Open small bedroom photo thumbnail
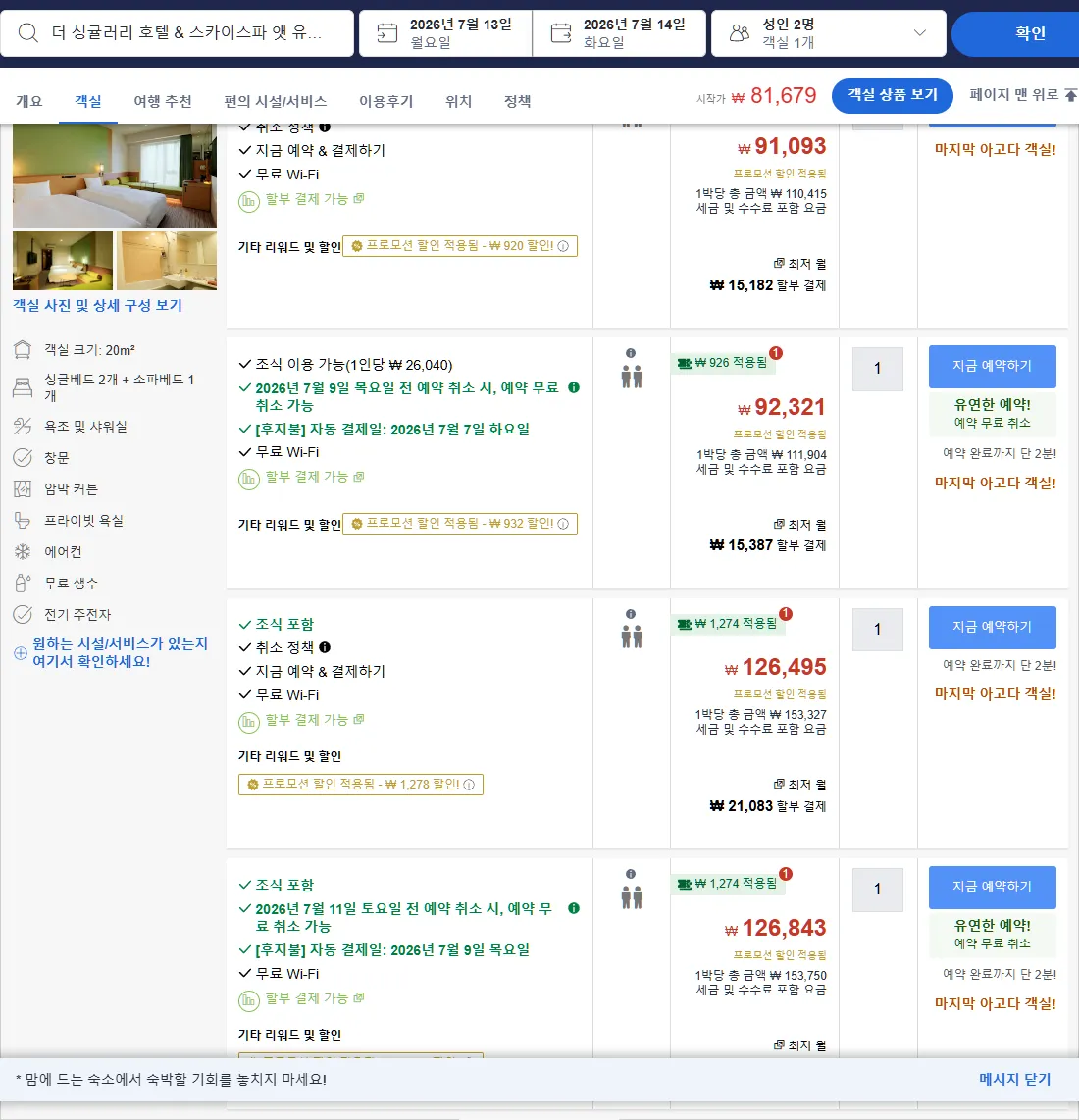The height and width of the screenshot is (1120, 1079). pos(63,260)
